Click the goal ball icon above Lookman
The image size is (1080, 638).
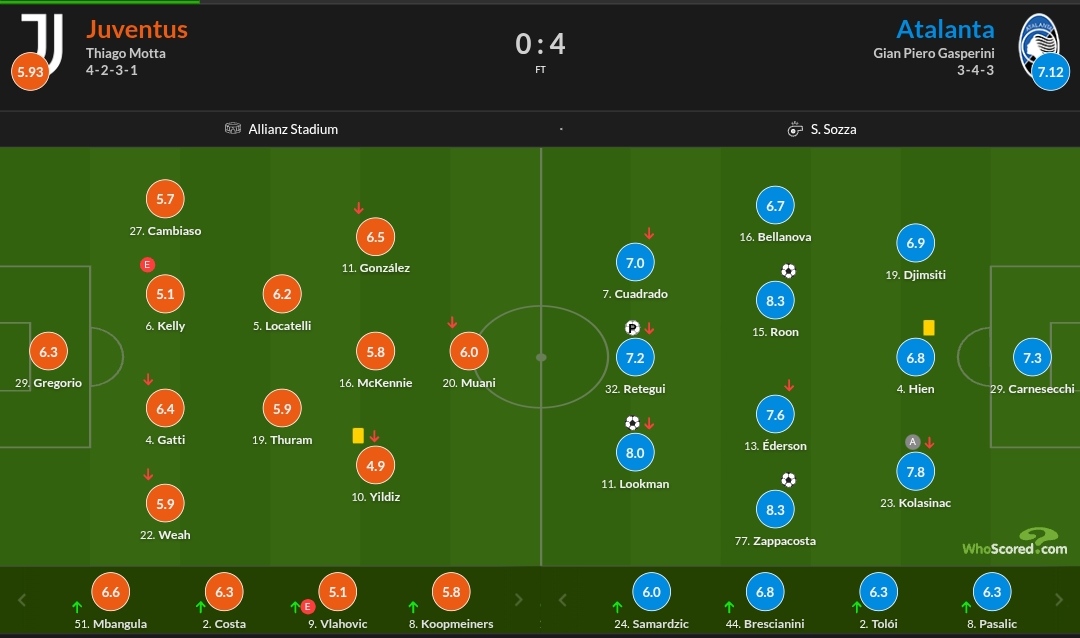[632, 422]
